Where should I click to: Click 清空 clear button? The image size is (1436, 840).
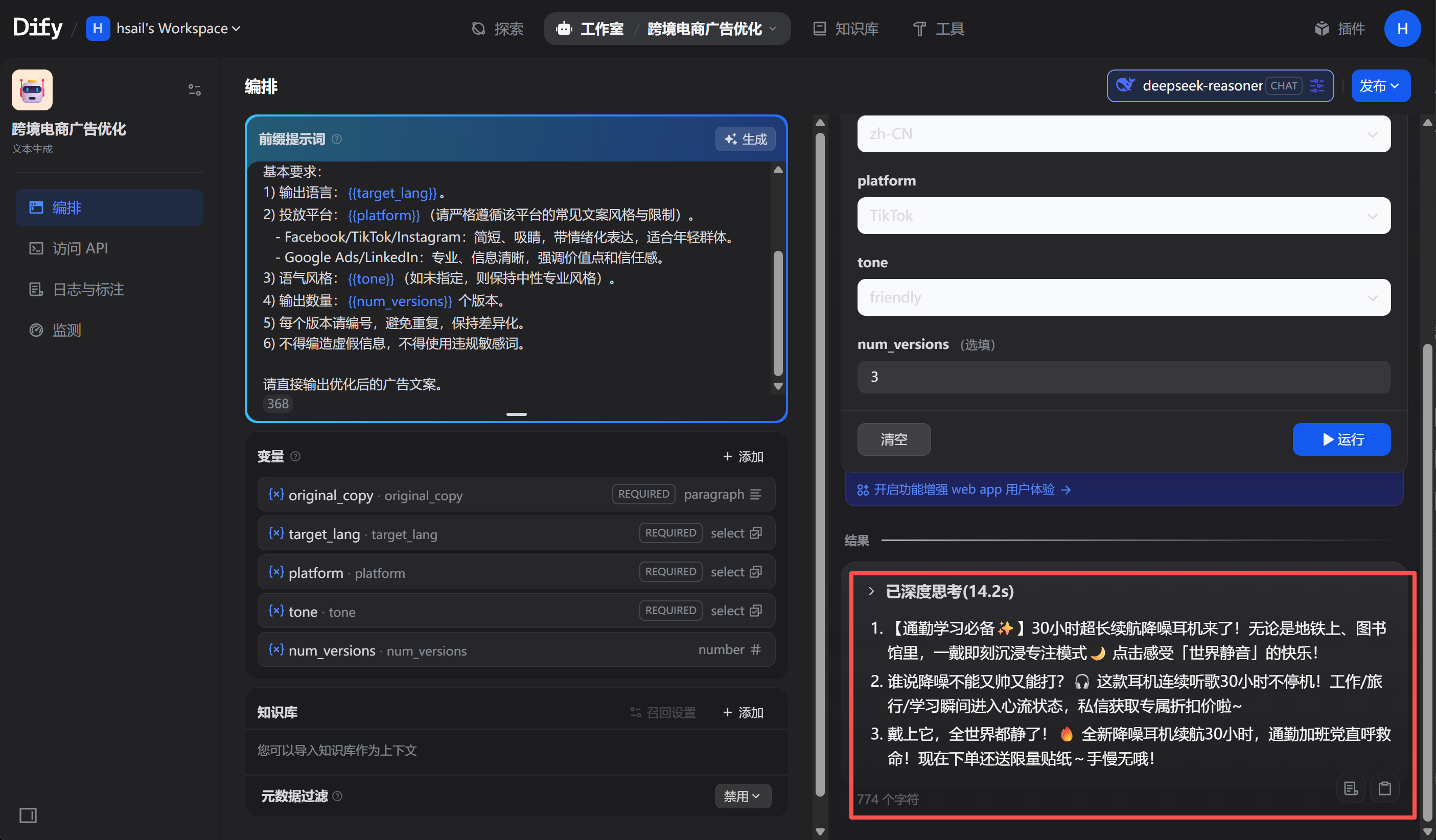pos(894,439)
